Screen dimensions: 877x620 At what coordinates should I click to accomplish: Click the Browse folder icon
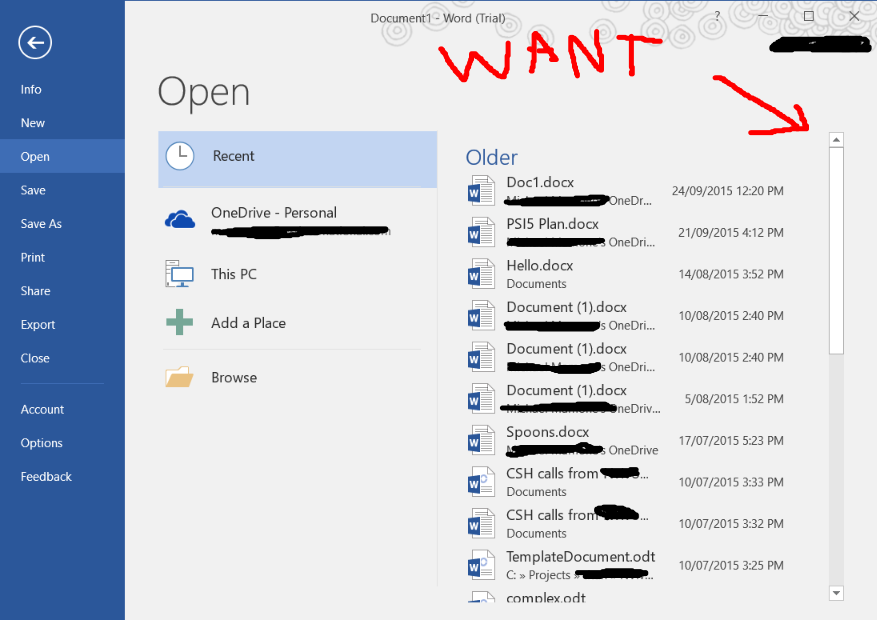pyautogui.click(x=180, y=377)
